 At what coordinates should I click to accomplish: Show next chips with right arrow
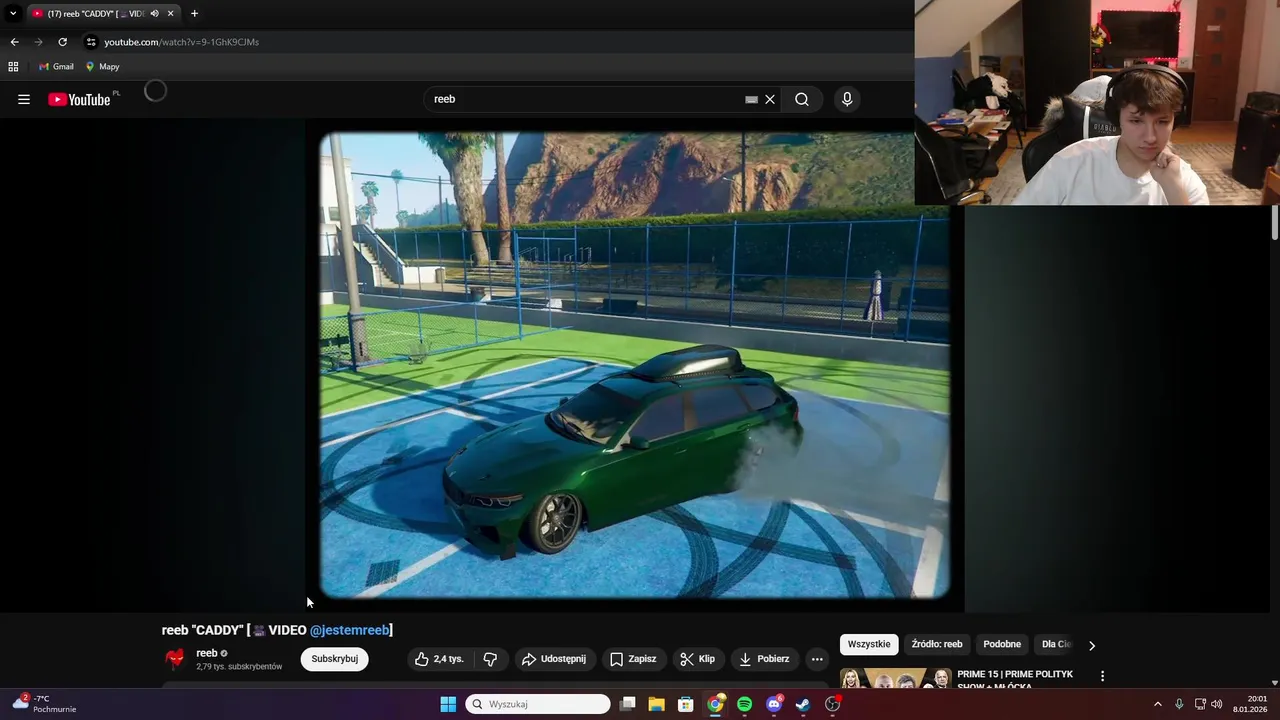click(x=1091, y=645)
